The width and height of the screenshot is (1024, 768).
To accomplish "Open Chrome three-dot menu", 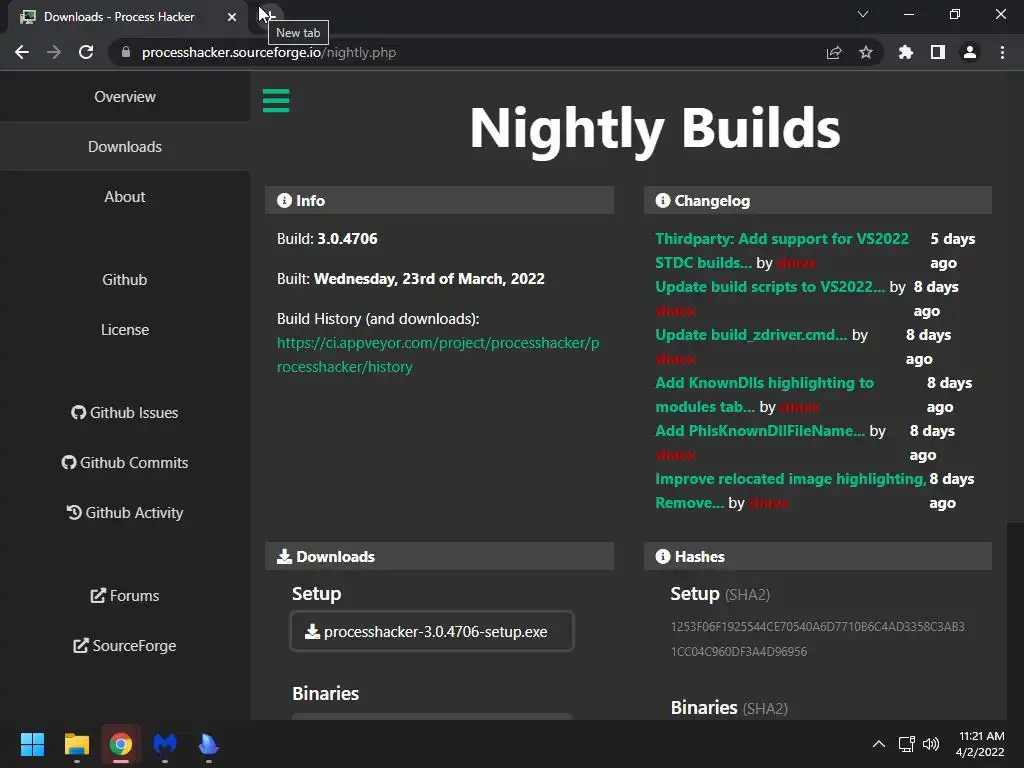I will [x=1002, y=52].
